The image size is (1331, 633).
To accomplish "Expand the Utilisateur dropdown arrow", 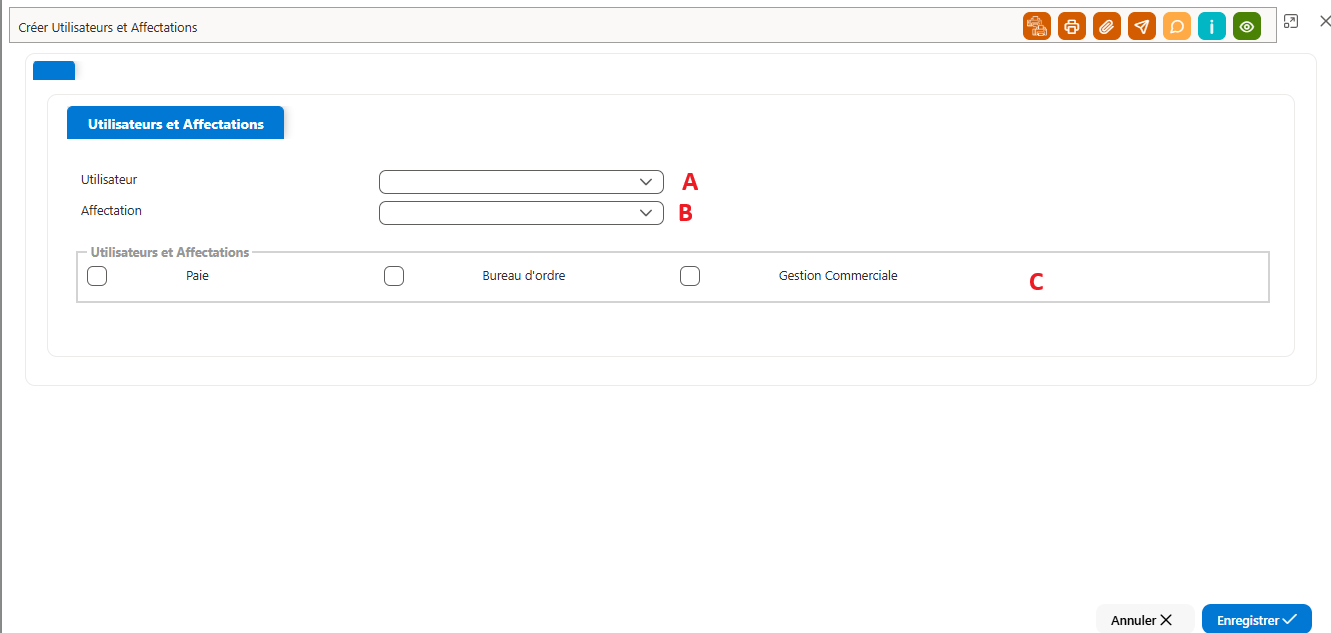I will (x=646, y=182).
